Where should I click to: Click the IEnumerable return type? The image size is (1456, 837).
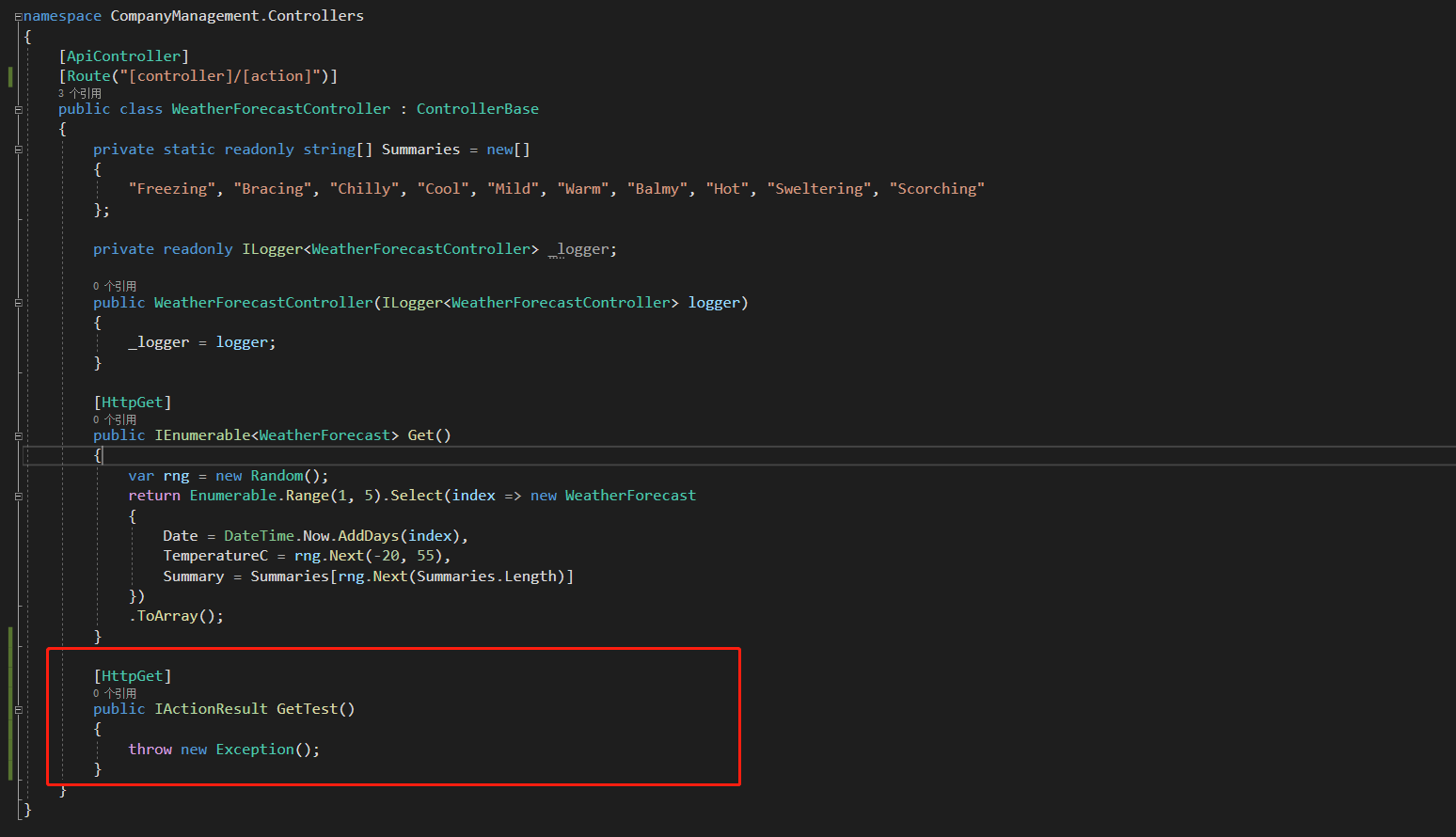202,435
